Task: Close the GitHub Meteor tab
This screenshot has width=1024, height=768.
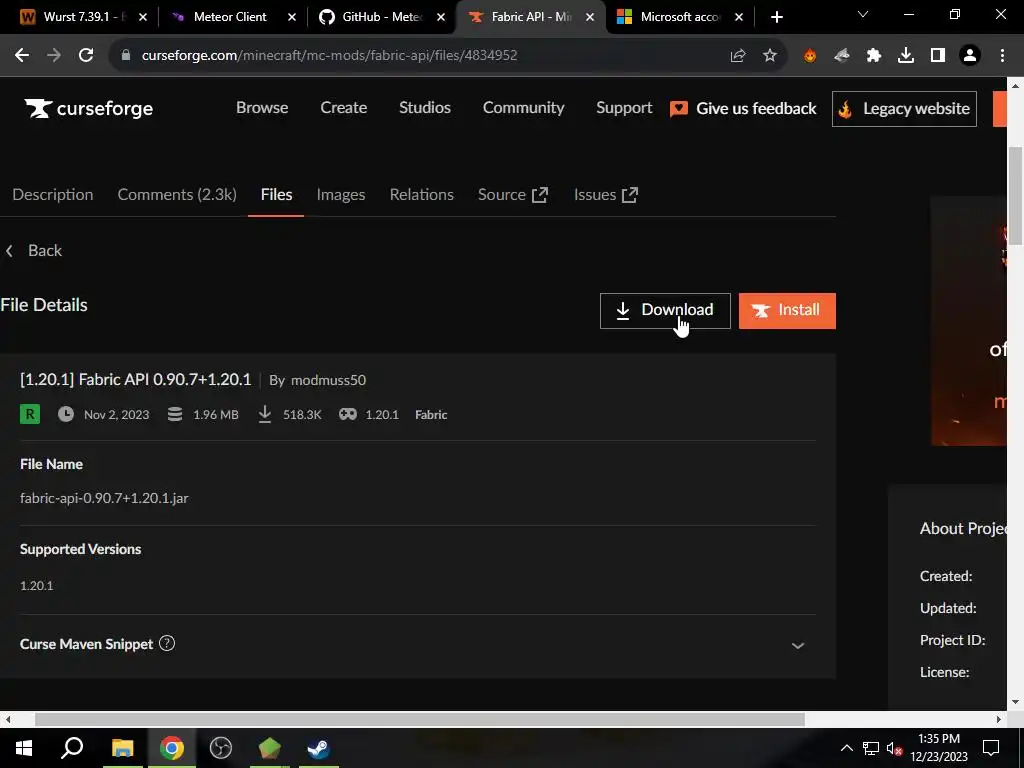Action: (441, 17)
